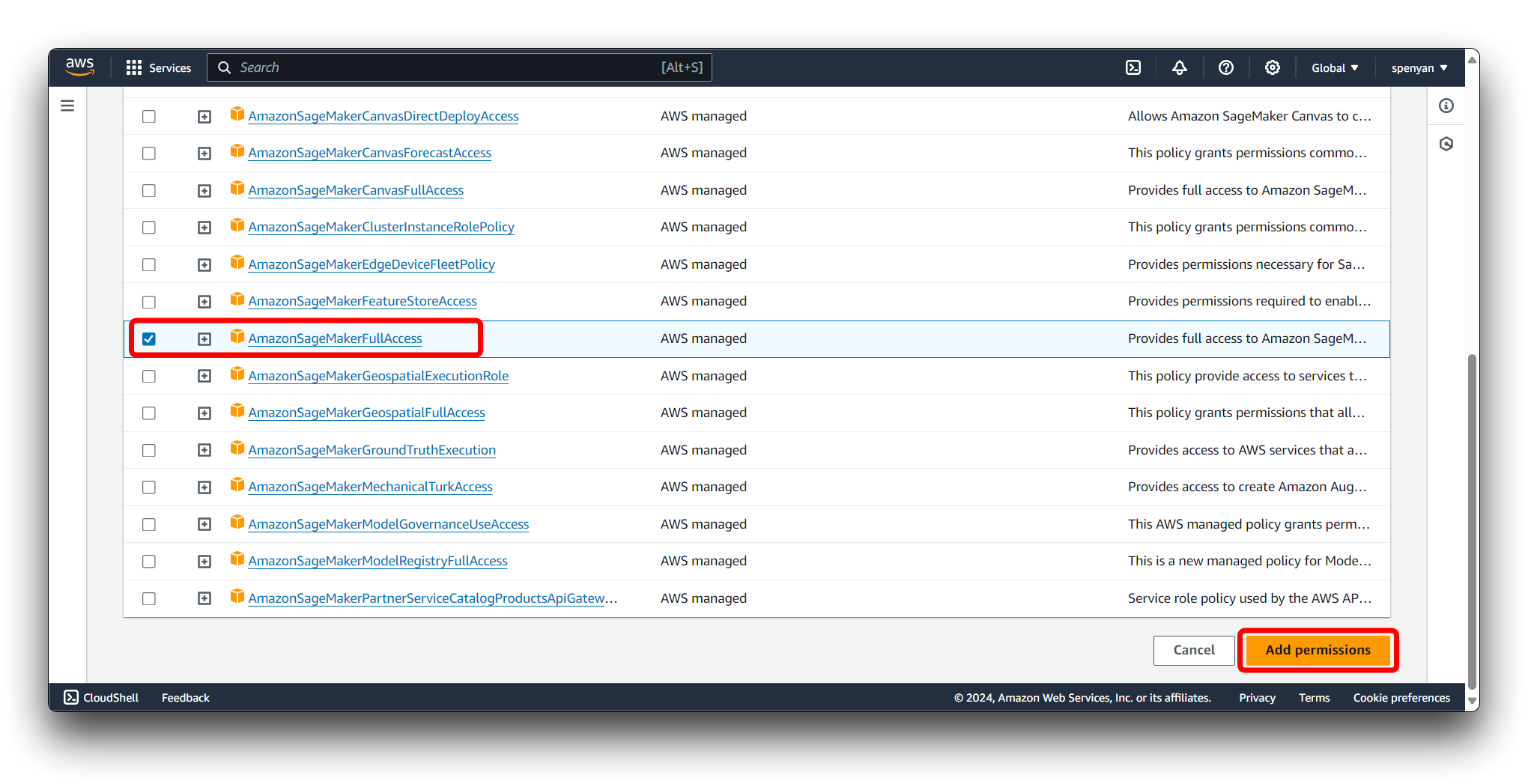Image resolution: width=1528 pixels, height=784 pixels.
Task: Click the search magnifier icon
Action: tap(224, 67)
